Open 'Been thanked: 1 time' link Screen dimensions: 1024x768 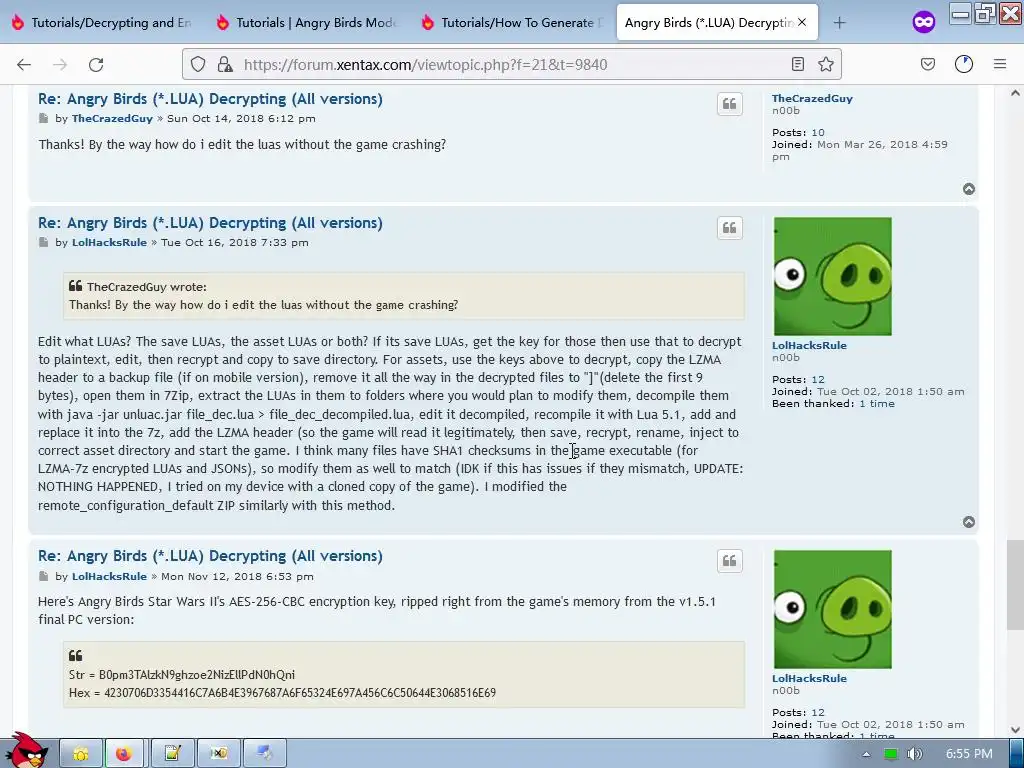[877, 404]
